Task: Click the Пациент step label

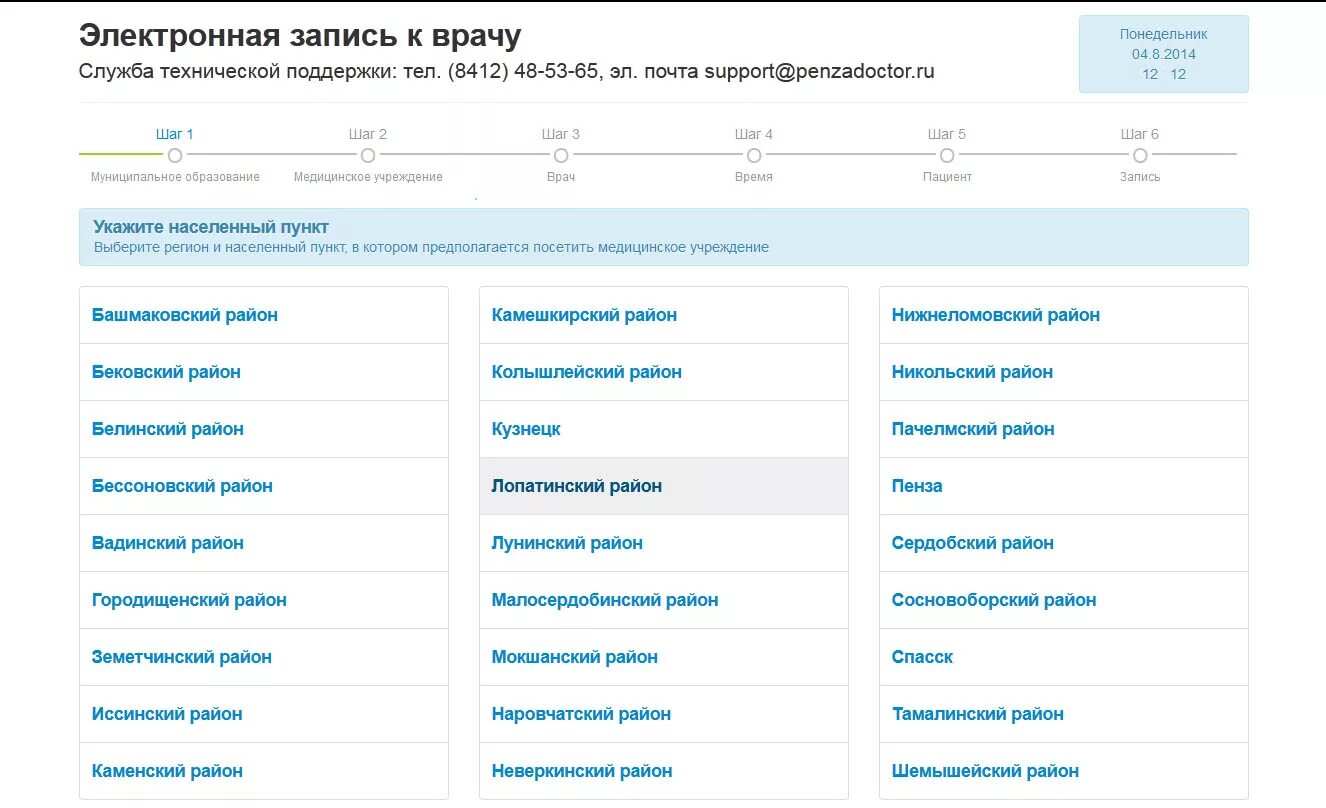Action: [x=947, y=177]
